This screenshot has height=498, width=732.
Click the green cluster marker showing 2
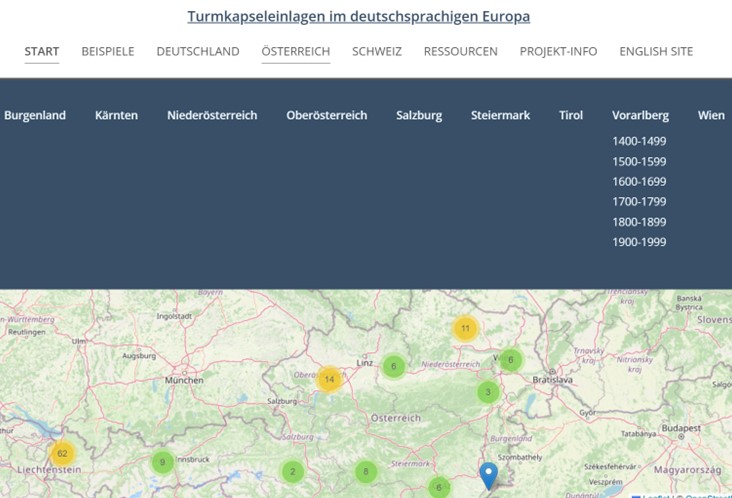292,471
